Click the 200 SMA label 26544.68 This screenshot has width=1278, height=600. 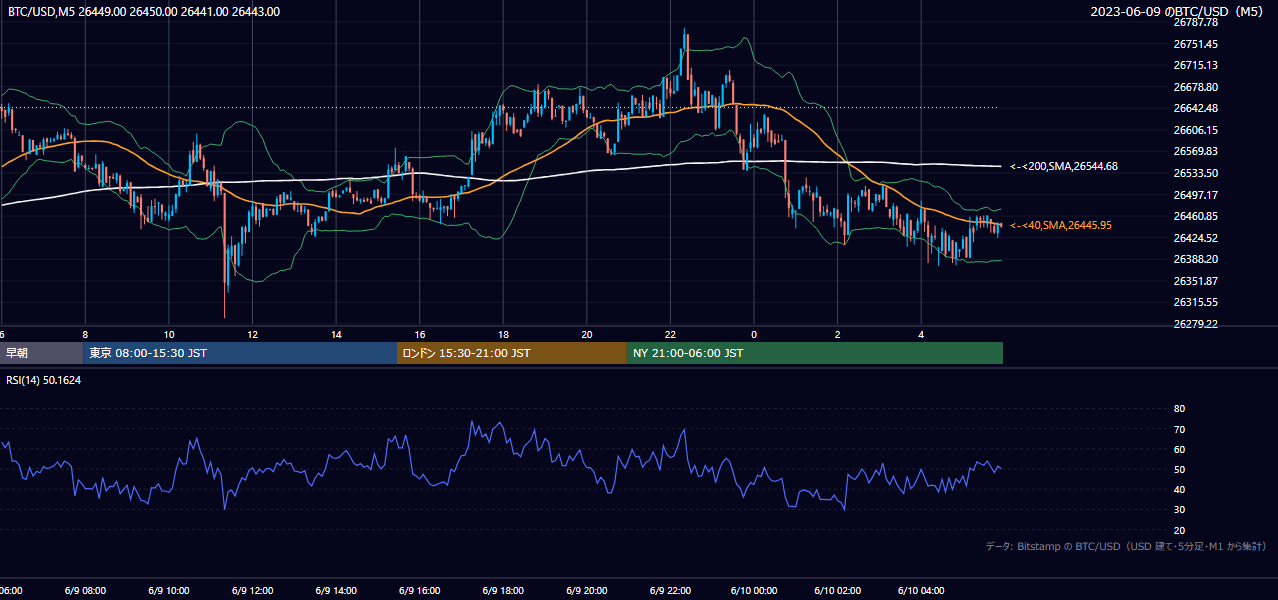point(1064,166)
